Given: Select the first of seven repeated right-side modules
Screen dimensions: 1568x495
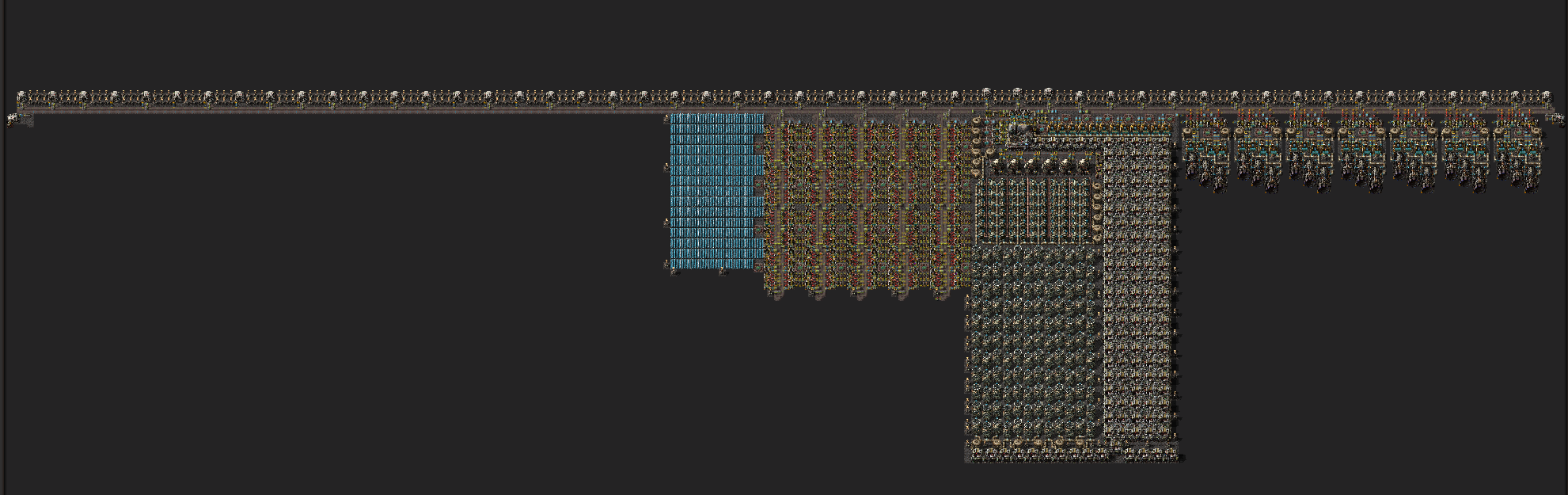Looking at the screenshot, I should pyautogui.click(x=1206, y=150).
